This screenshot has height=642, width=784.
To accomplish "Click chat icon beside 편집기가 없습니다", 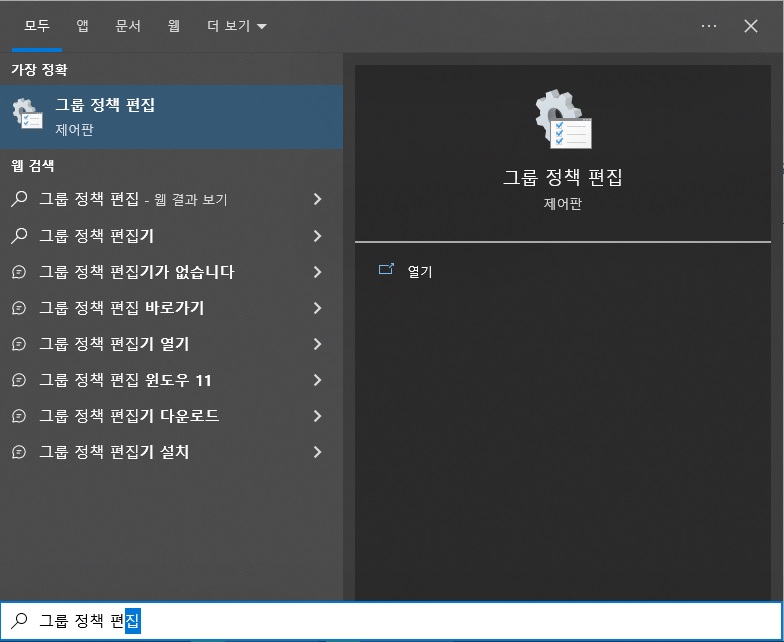I will pyautogui.click(x=19, y=272).
